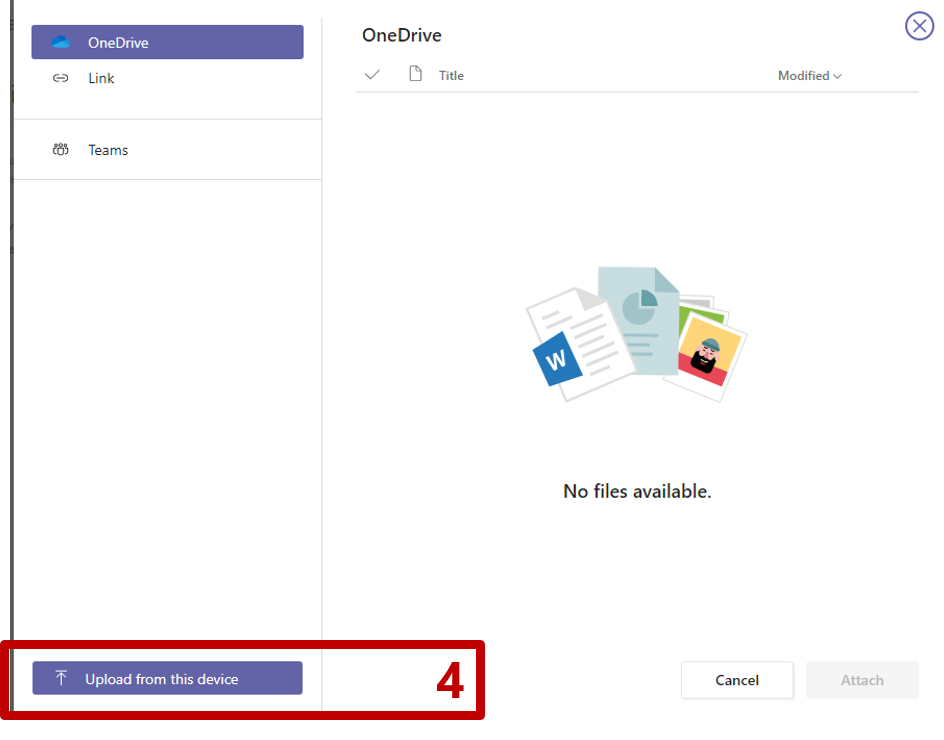Expand the Modified sort chevron
This screenshot has width=944, height=740.
[x=837, y=76]
